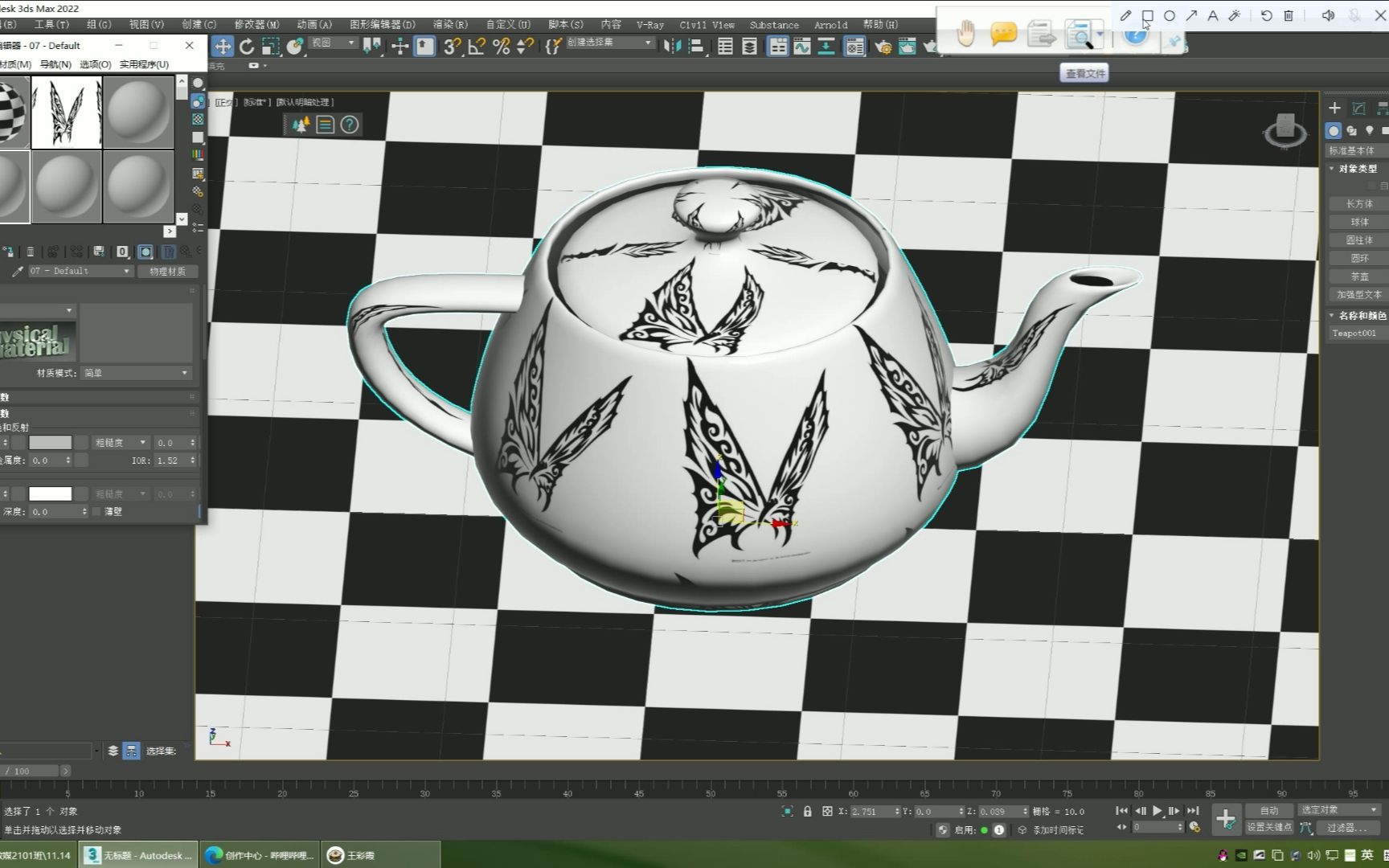1389x868 pixels.
Task: Open Edge browser in taskbar
Action: click(x=260, y=855)
